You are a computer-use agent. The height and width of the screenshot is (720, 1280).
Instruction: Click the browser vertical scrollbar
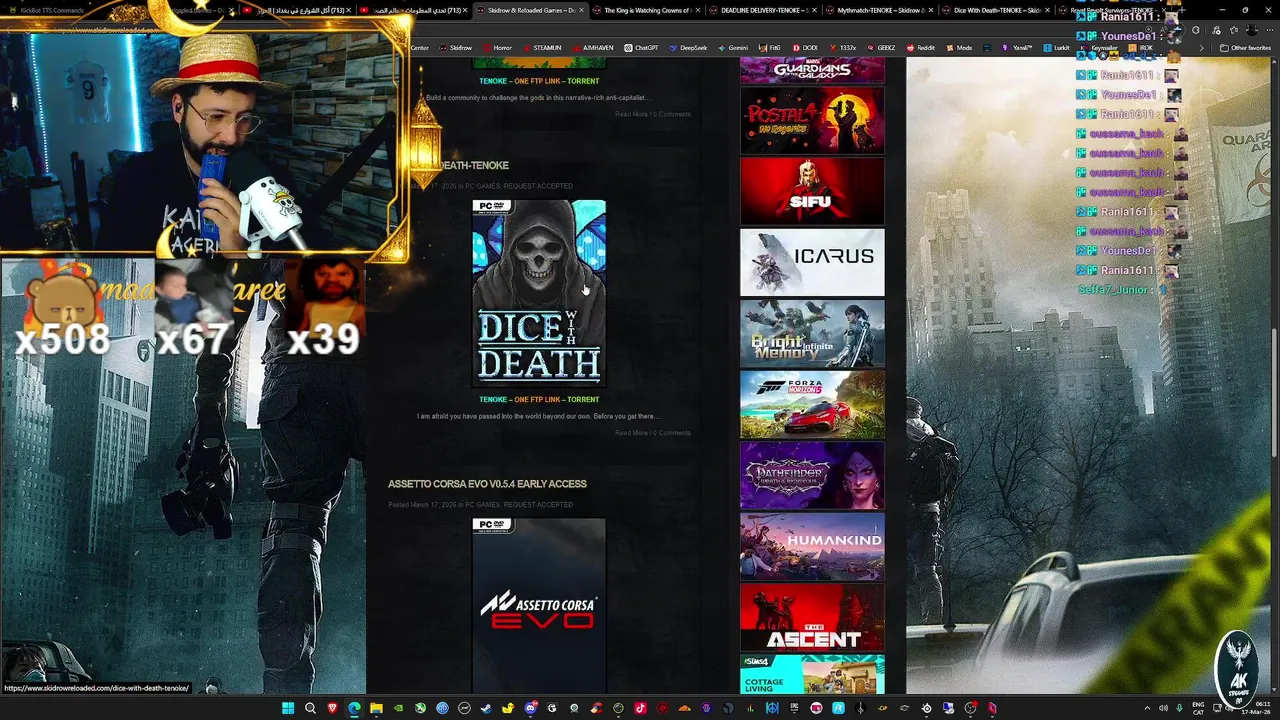pos(1275,375)
